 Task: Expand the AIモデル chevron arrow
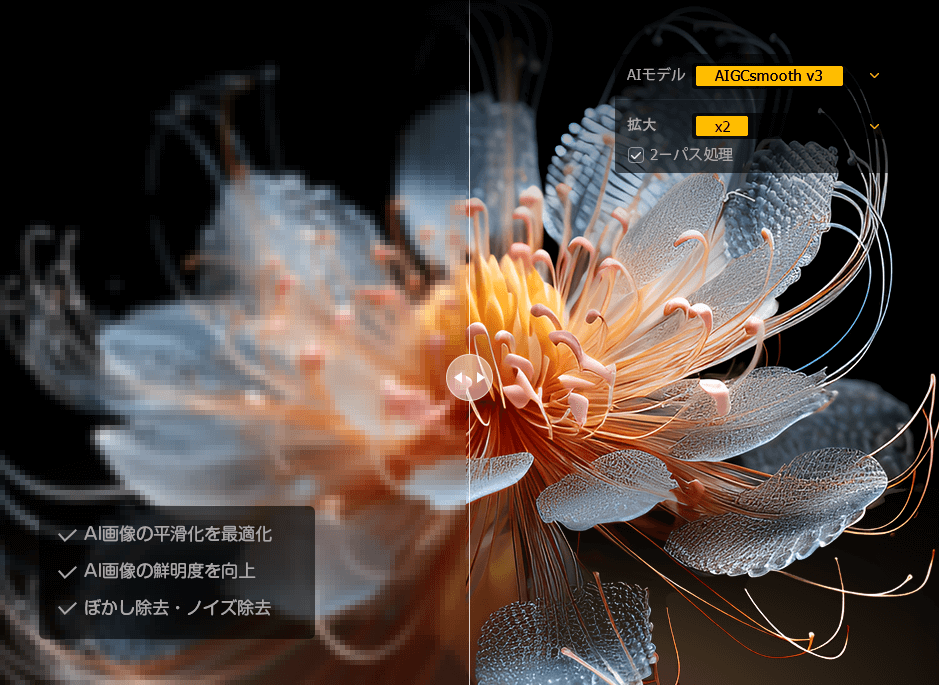pyautogui.click(x=874, y=75)
